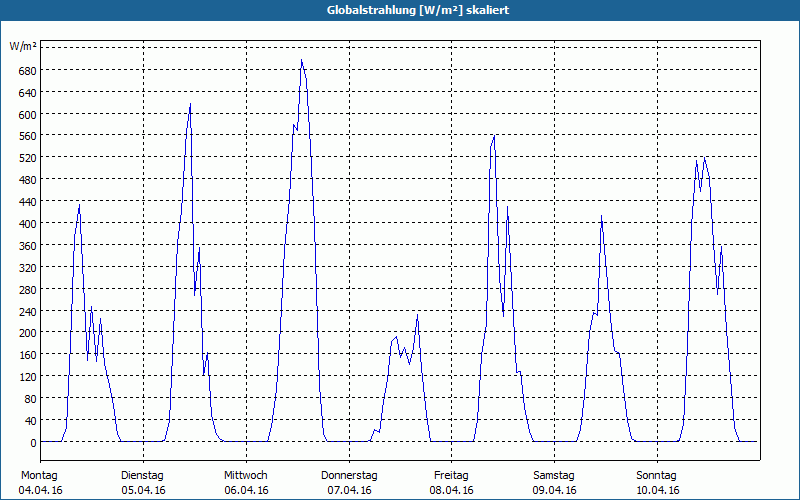Select the Montag 04.04.16 date label

tap(40, 483)
